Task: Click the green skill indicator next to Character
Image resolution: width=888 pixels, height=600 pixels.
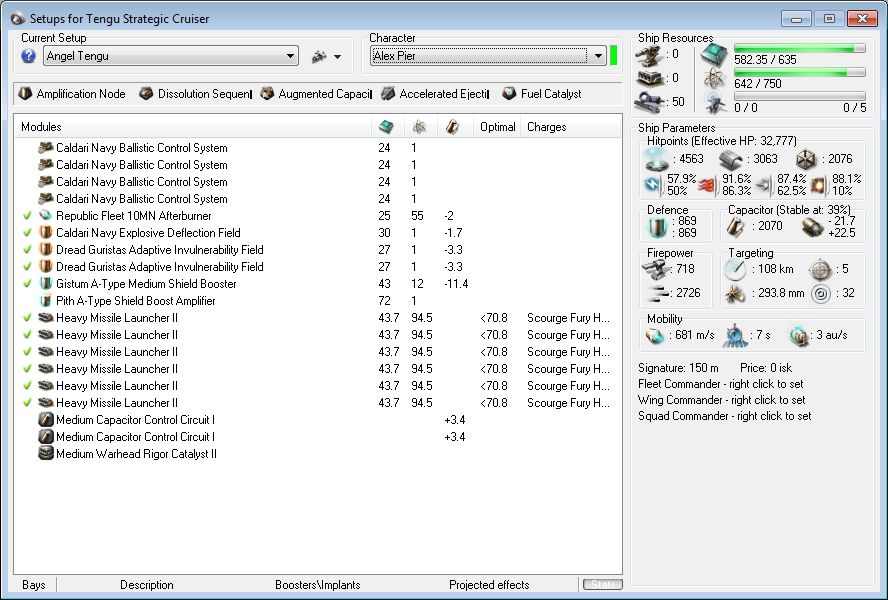Action: point(613,56)
